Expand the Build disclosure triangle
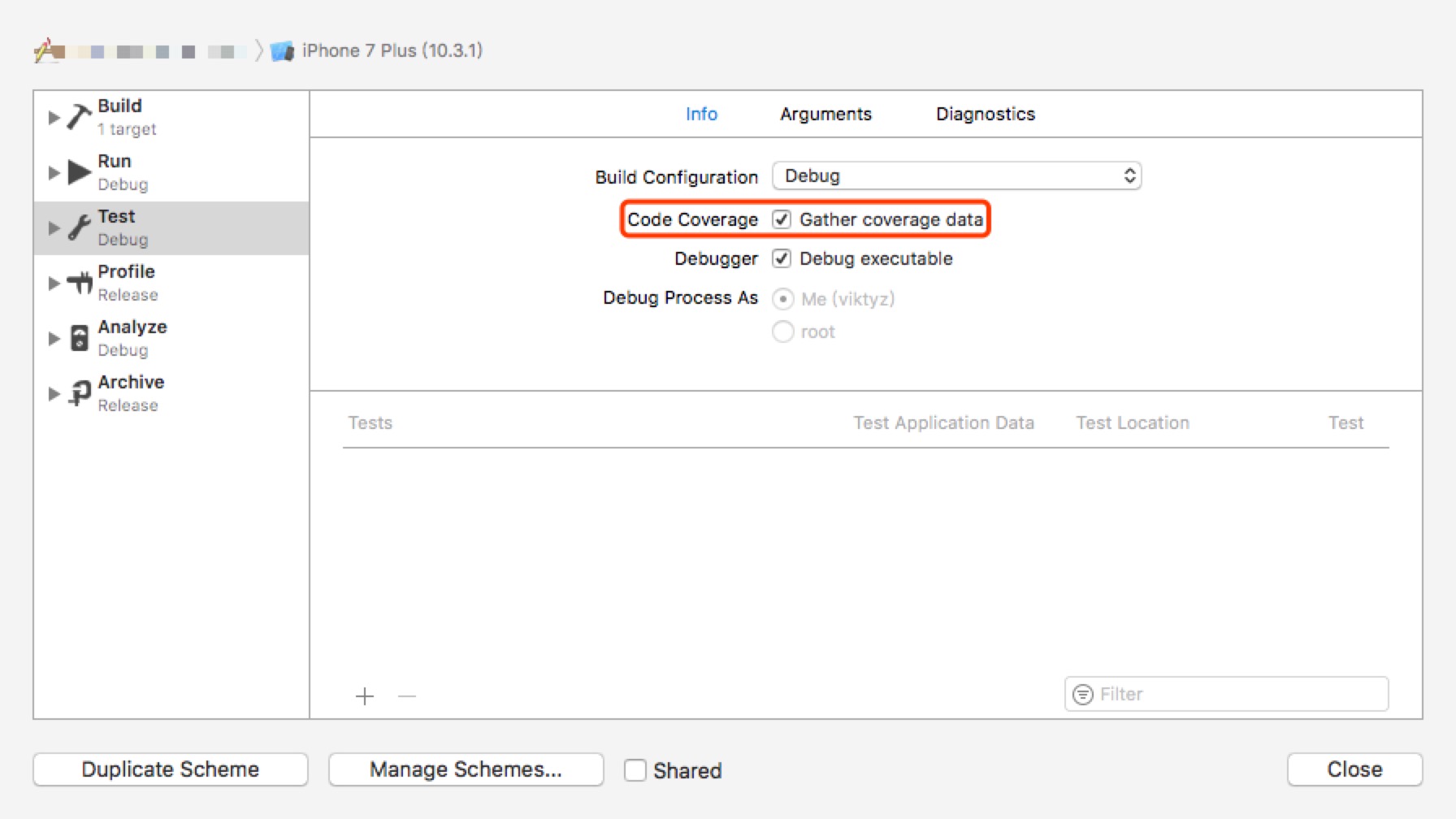This screenshot has height=819, width=1456. pos(54,118)
